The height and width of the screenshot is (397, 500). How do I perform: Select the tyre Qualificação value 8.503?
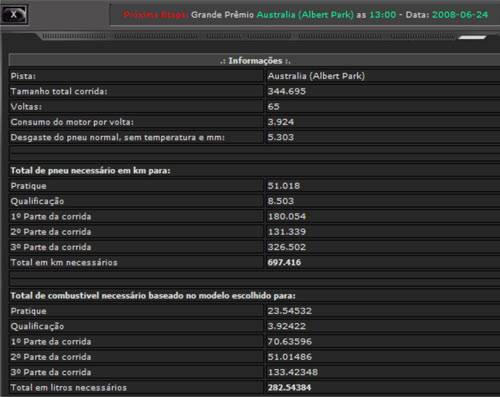coord(281,201)
